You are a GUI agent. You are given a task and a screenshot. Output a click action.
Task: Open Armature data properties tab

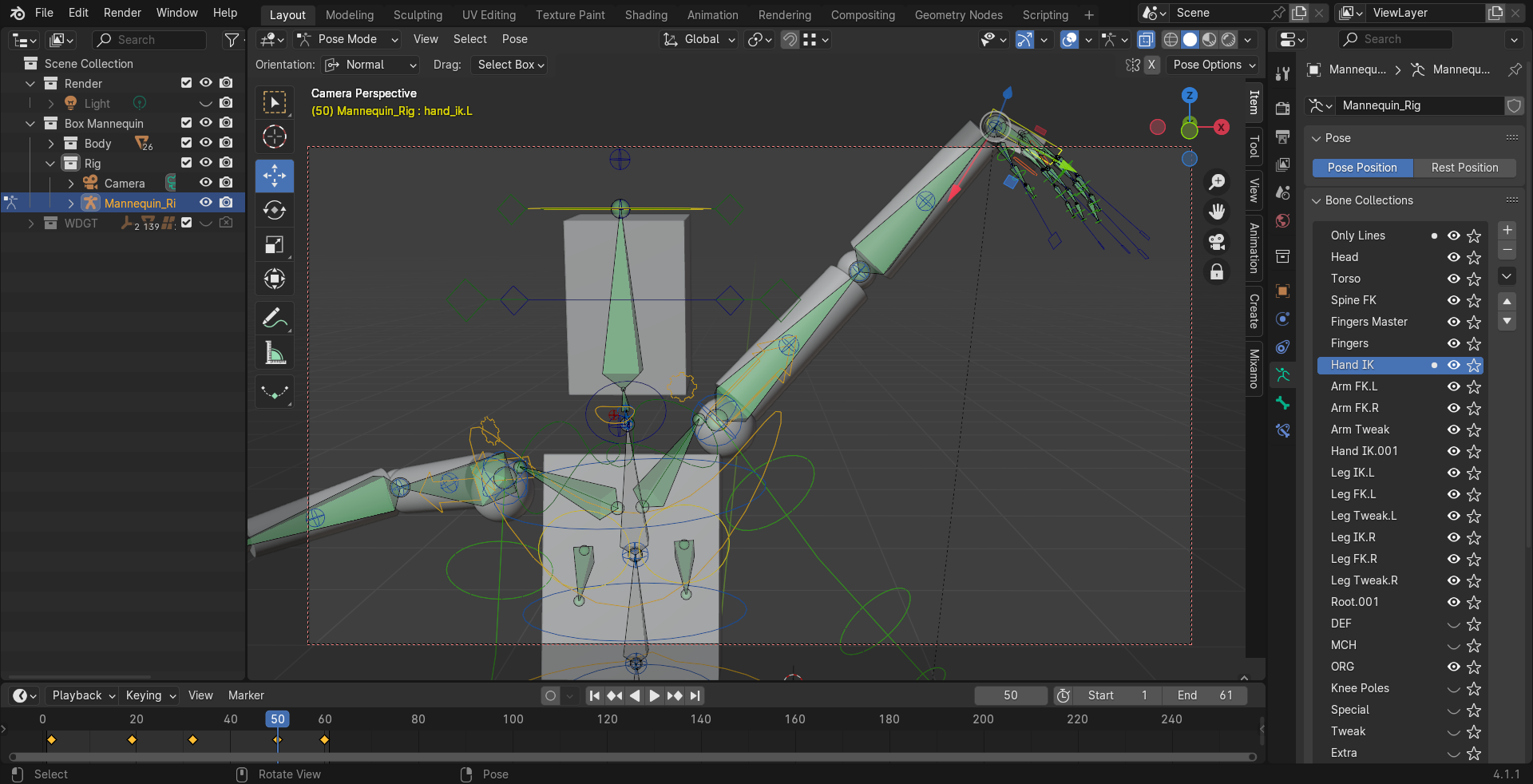1283,375
